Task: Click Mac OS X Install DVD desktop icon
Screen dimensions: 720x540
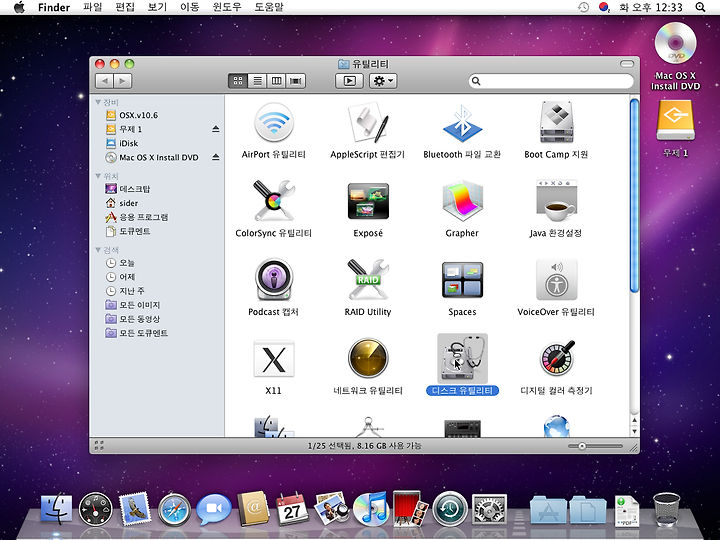Action: (x=675, y=44)
